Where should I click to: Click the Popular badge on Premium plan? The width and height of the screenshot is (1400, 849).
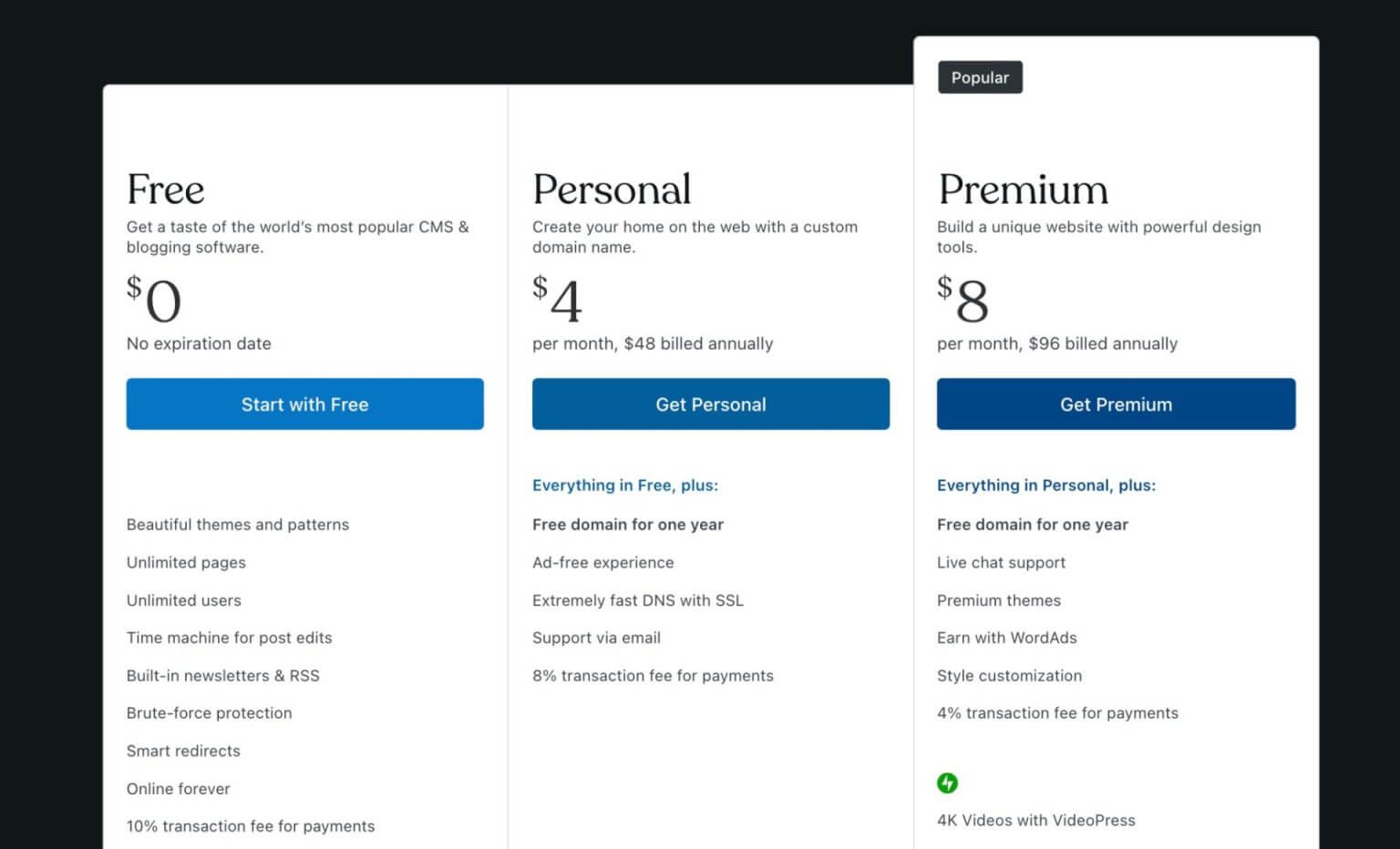pos(980,77)
